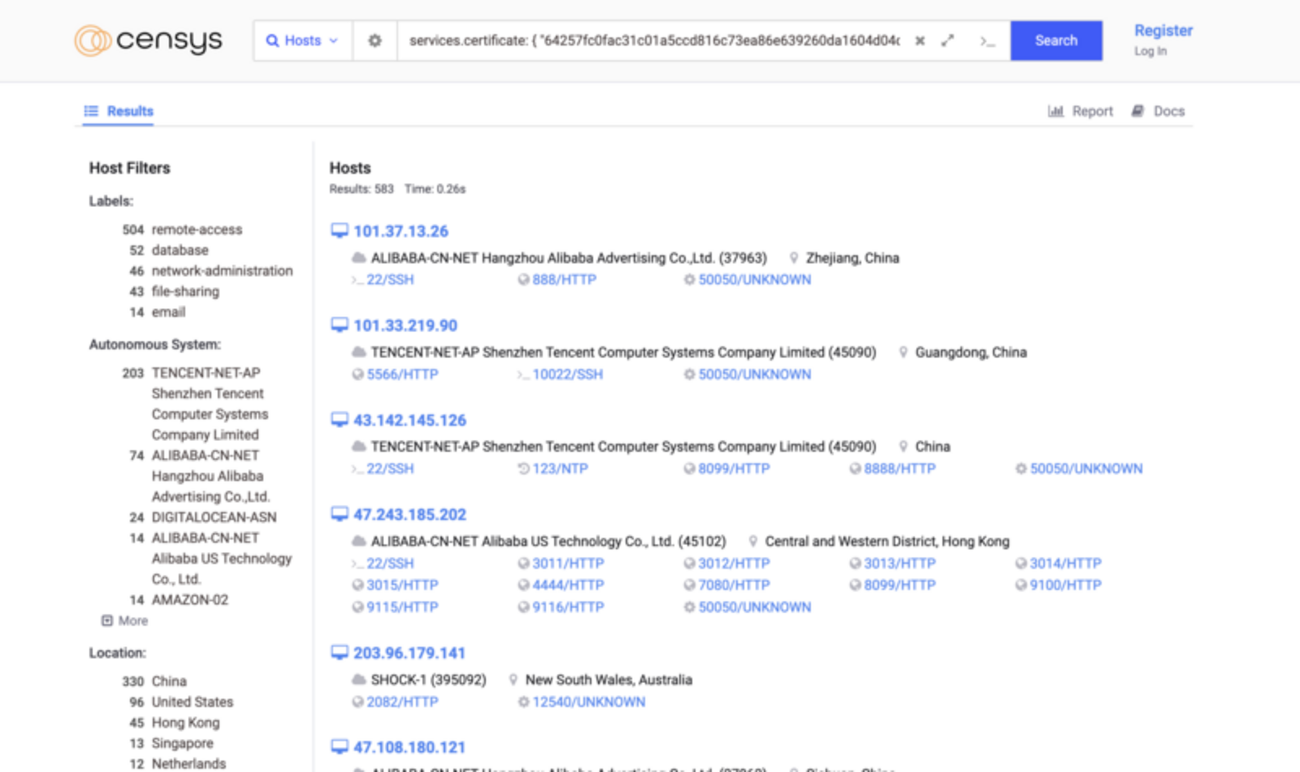Open host 101.37.13.26
The image size is (1300, 772).
click(x=401, y=231)
